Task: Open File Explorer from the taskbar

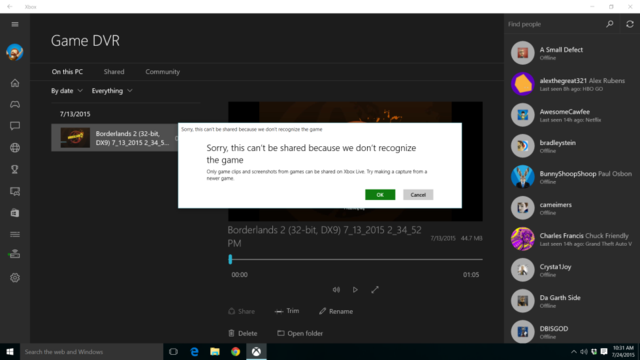Action: [x=215, y=351]
